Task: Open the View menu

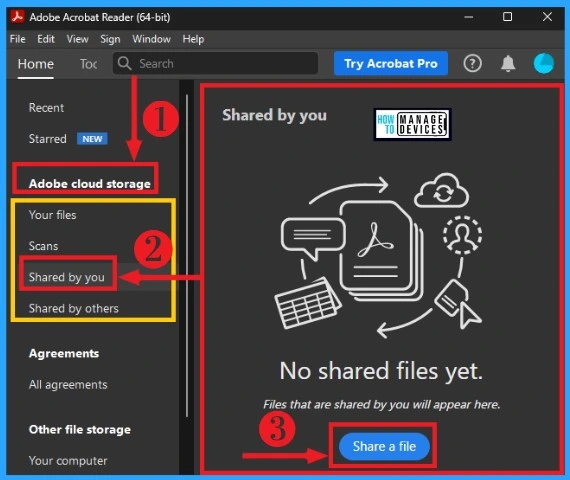Action: 77,39
